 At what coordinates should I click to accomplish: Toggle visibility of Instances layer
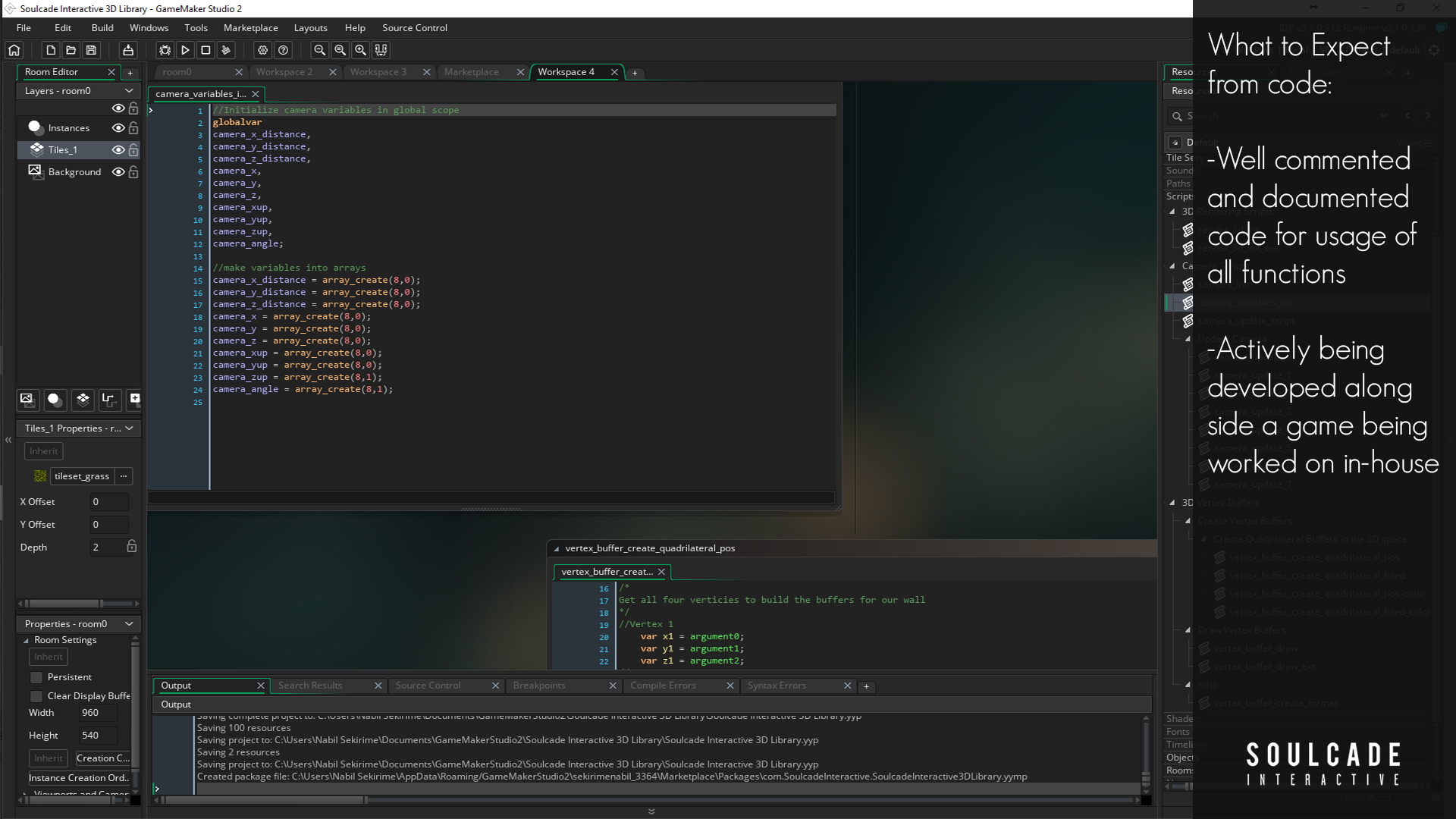118,128
